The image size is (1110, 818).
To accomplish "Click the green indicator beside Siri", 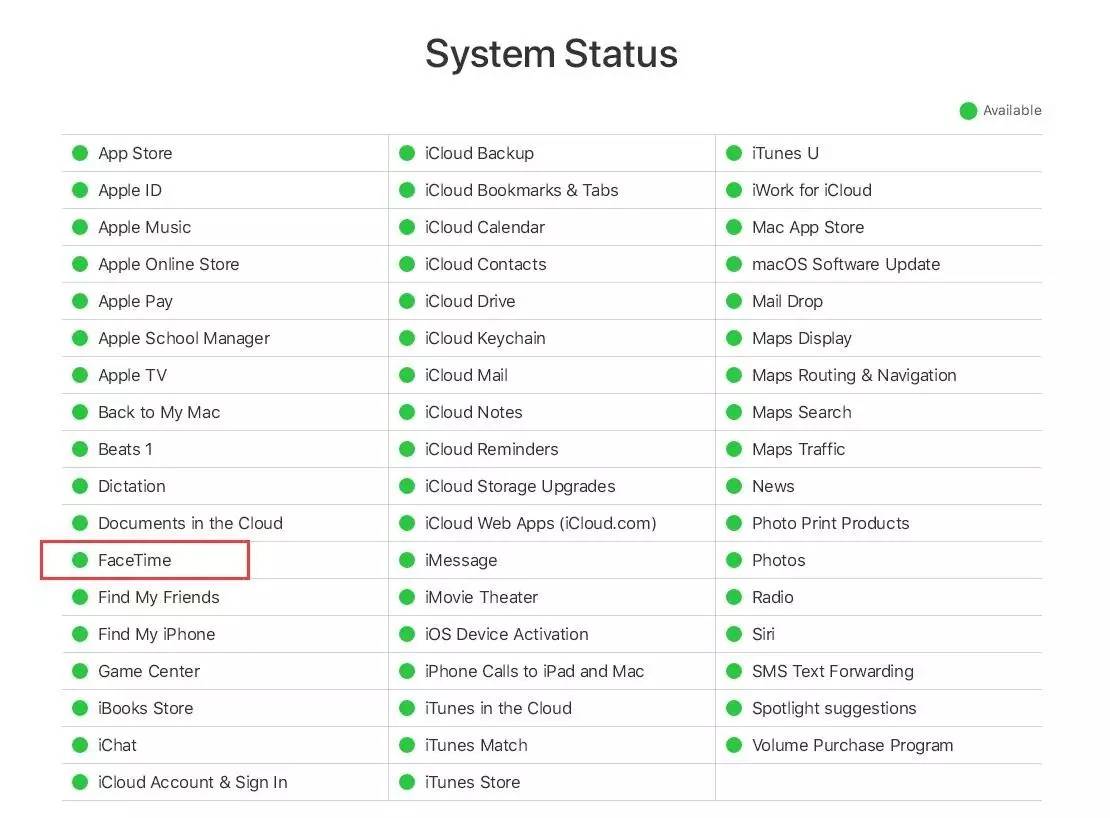I will pyautogui.click(x=734, y=634).
